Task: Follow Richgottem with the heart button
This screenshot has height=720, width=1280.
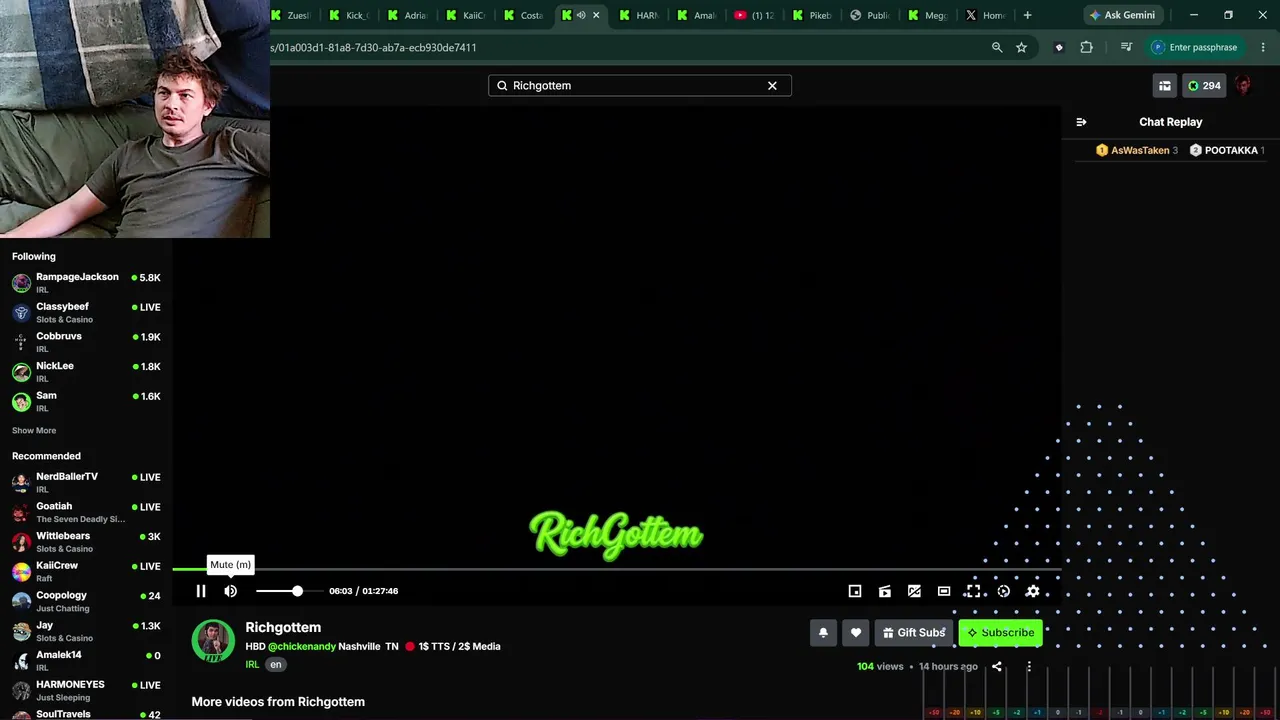Action: (856, 633)
